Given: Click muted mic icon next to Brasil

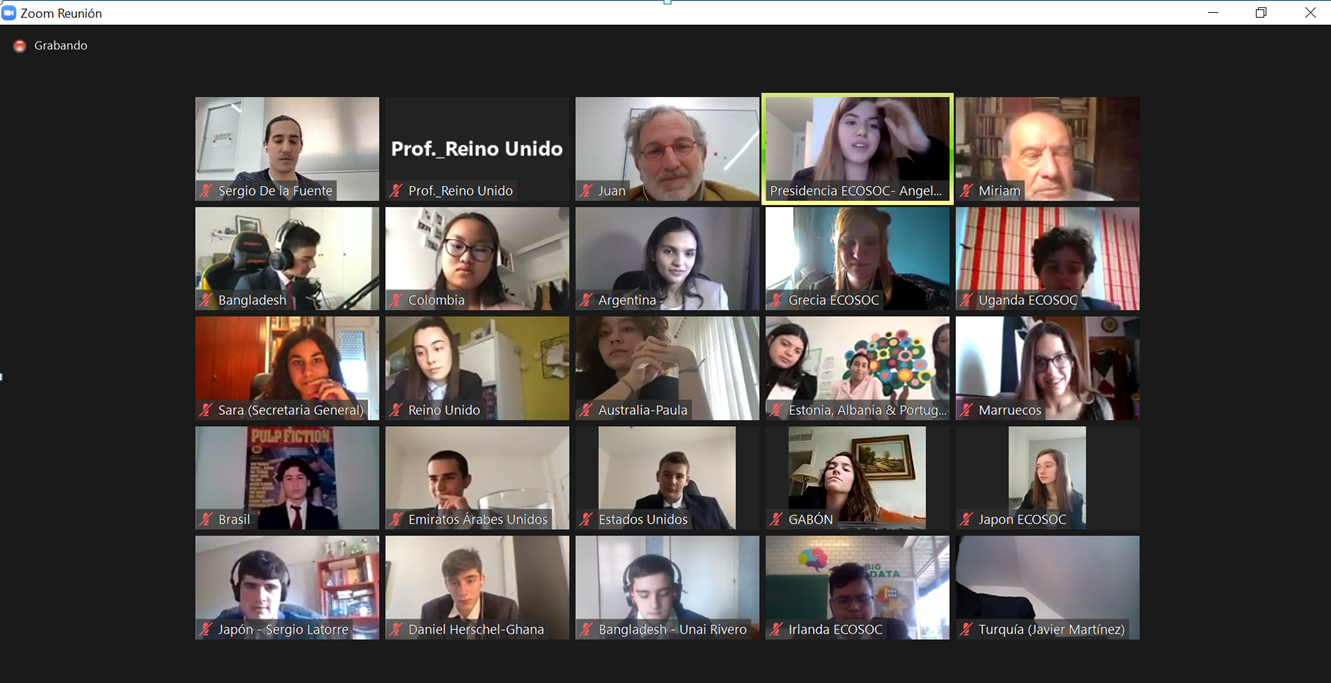Looking at the screenshot, I should 206,519.
